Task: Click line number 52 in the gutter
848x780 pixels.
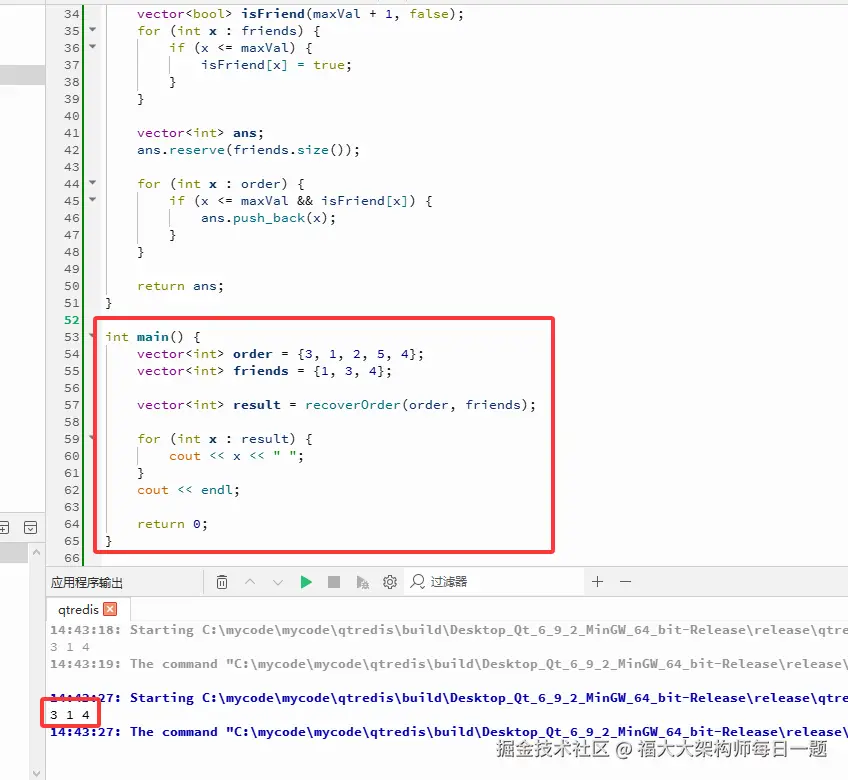Action: (71, 320)
